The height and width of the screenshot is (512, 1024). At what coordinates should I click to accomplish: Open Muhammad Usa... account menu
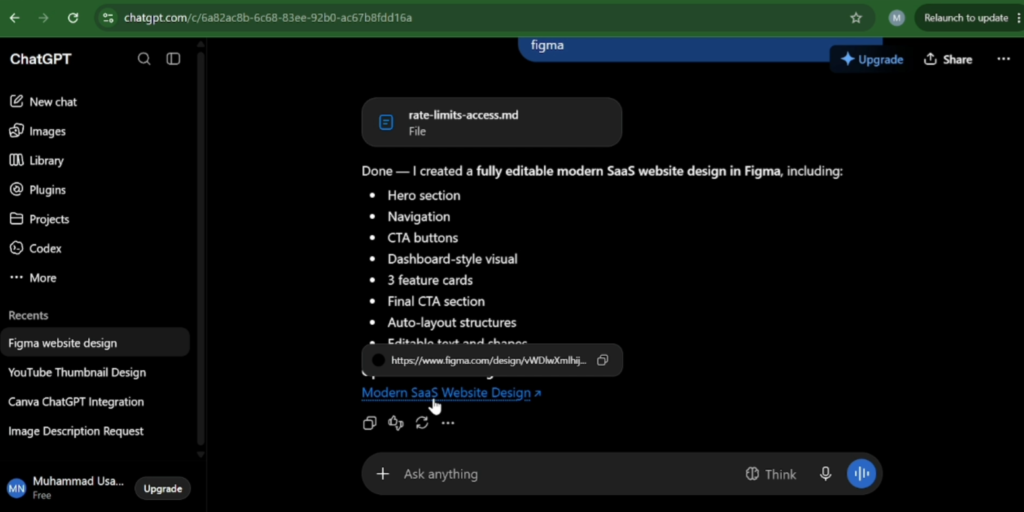pyautogui.click(x=65, y=488)
